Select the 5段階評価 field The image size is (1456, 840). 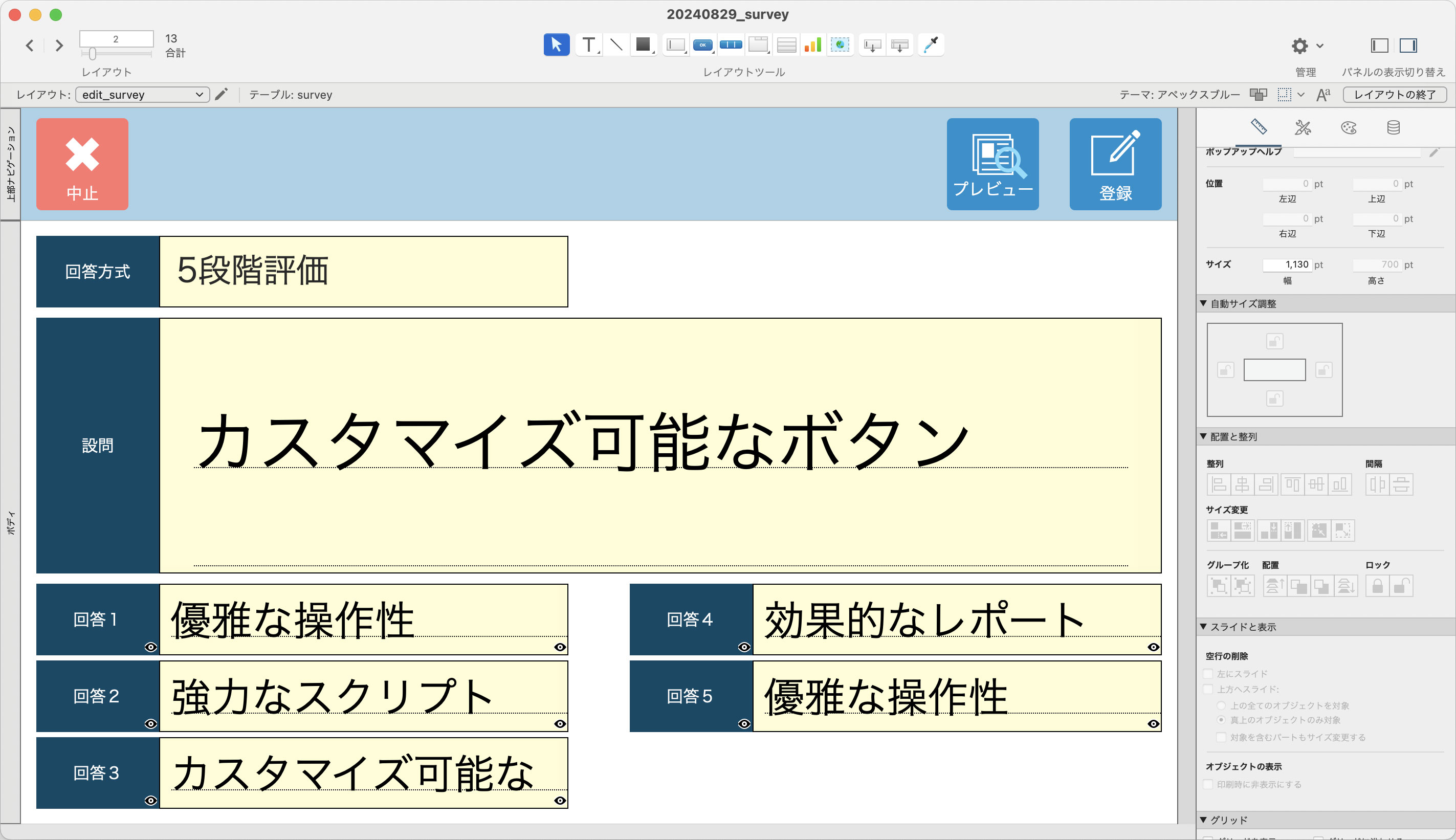point(363,272)
